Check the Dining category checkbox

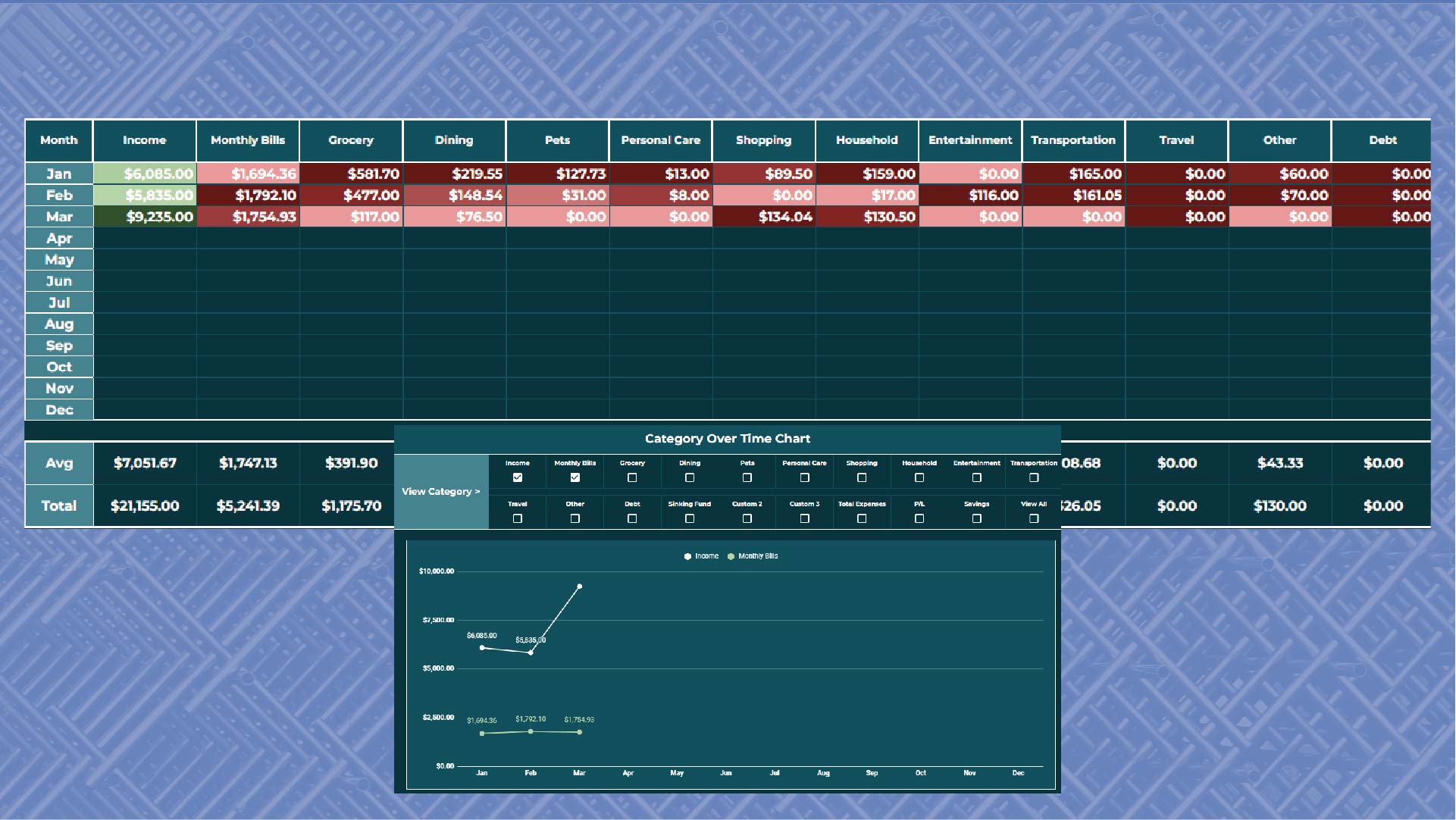pyautogui.click(x=690, y=477)
